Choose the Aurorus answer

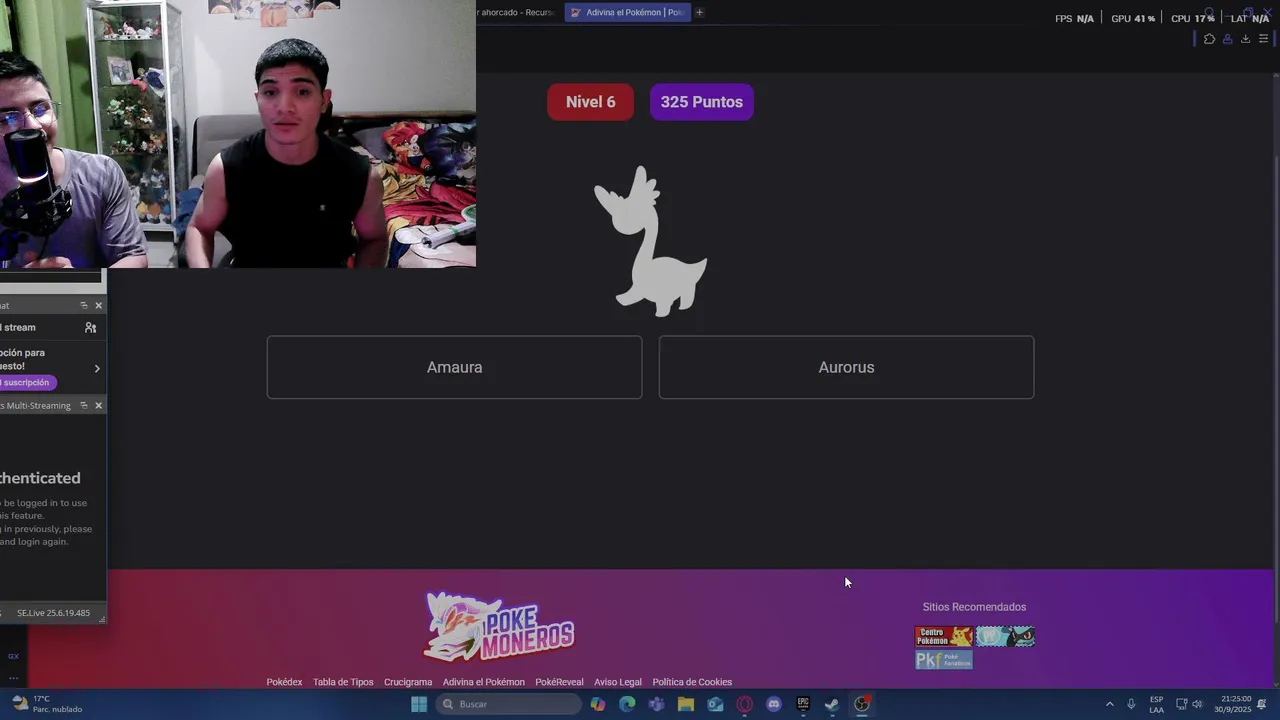tap(846, 367)
